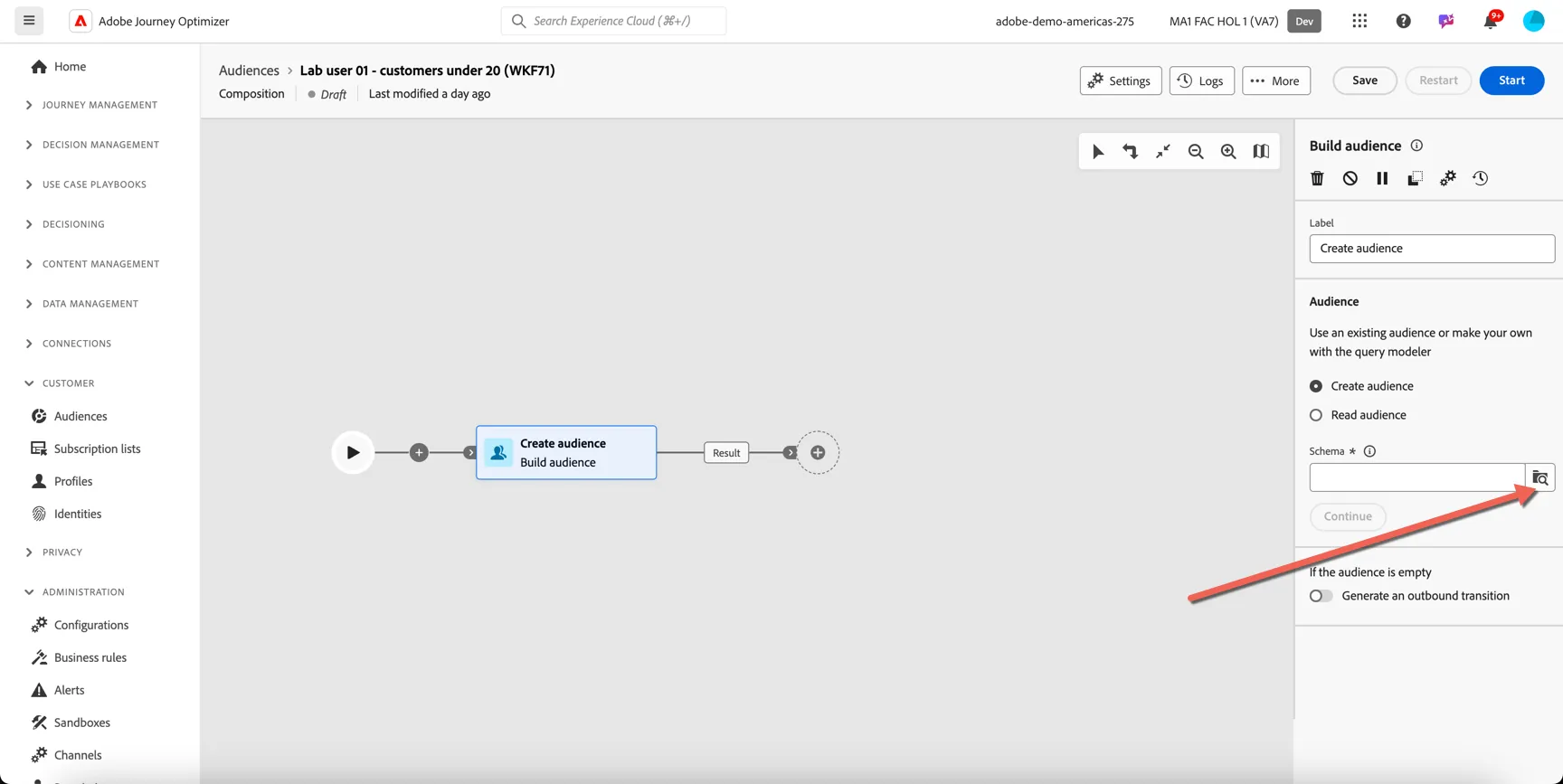The height and width of the screenshot is (784, 1563).
Task: Open Audiences in the sidebar
Action: coord(70,416)
